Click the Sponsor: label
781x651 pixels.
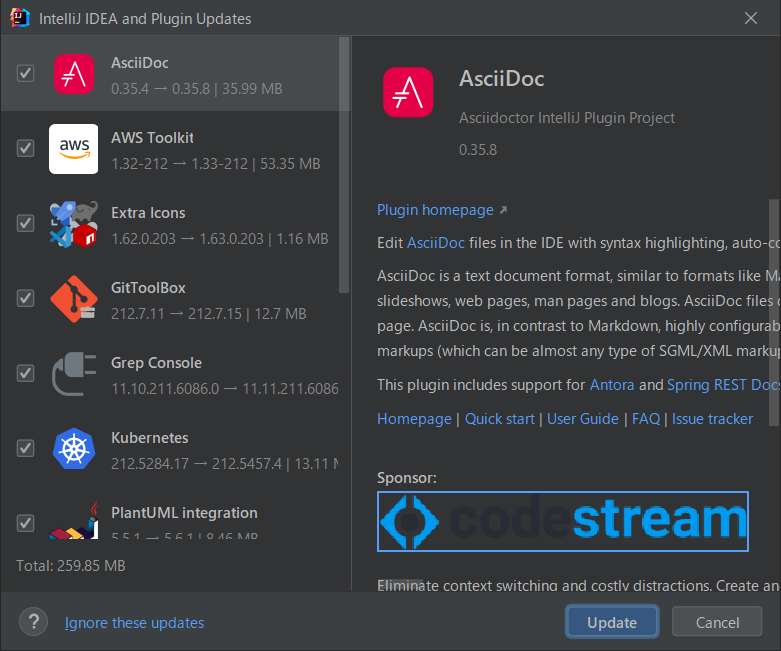406,478
